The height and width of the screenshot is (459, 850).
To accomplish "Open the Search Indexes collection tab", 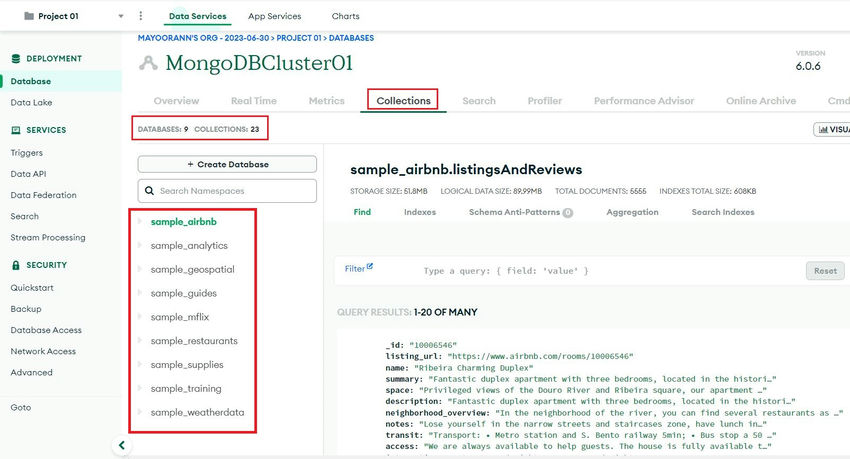I will [723, 212].
